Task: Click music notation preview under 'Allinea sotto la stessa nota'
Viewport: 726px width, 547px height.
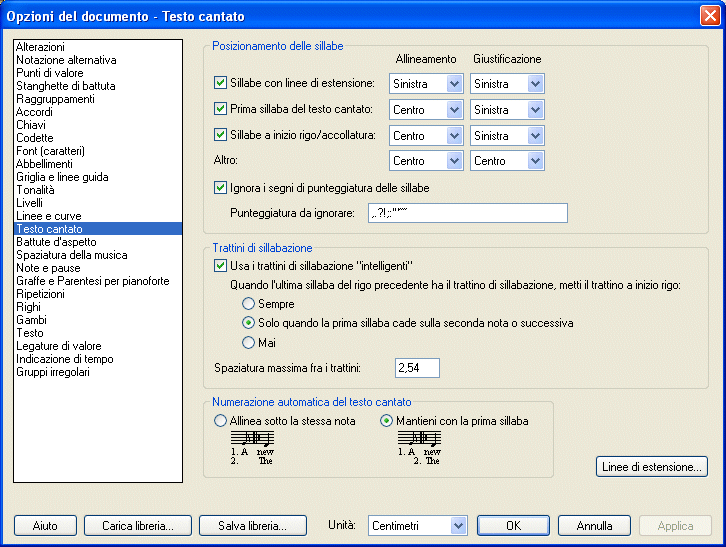Action: coord(252,448)
